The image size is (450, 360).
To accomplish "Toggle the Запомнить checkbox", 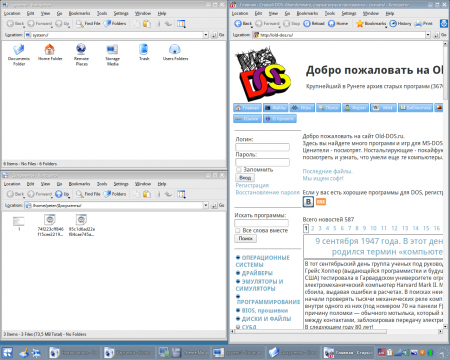I will 238,170.
